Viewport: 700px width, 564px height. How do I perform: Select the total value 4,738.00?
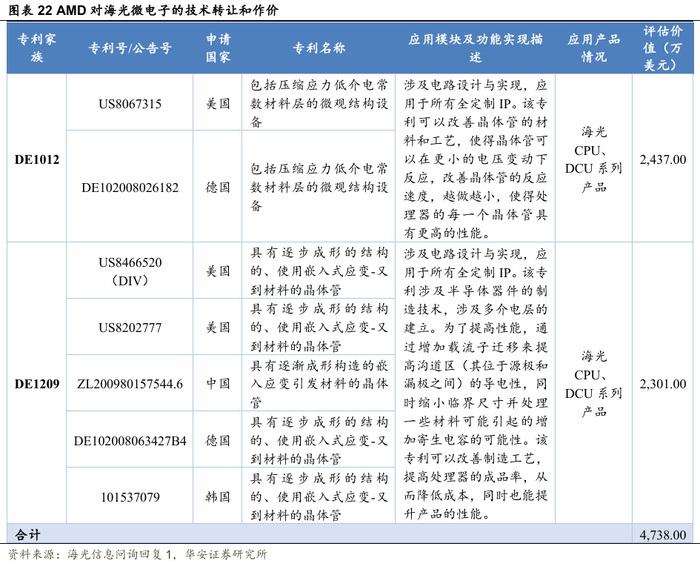point(663,535)
